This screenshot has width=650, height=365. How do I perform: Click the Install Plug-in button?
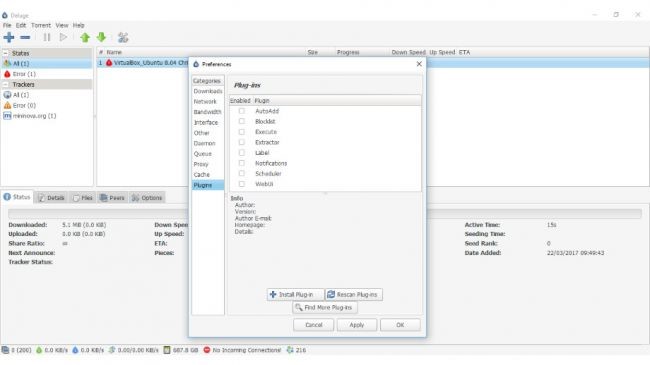(x=296, y=294)
